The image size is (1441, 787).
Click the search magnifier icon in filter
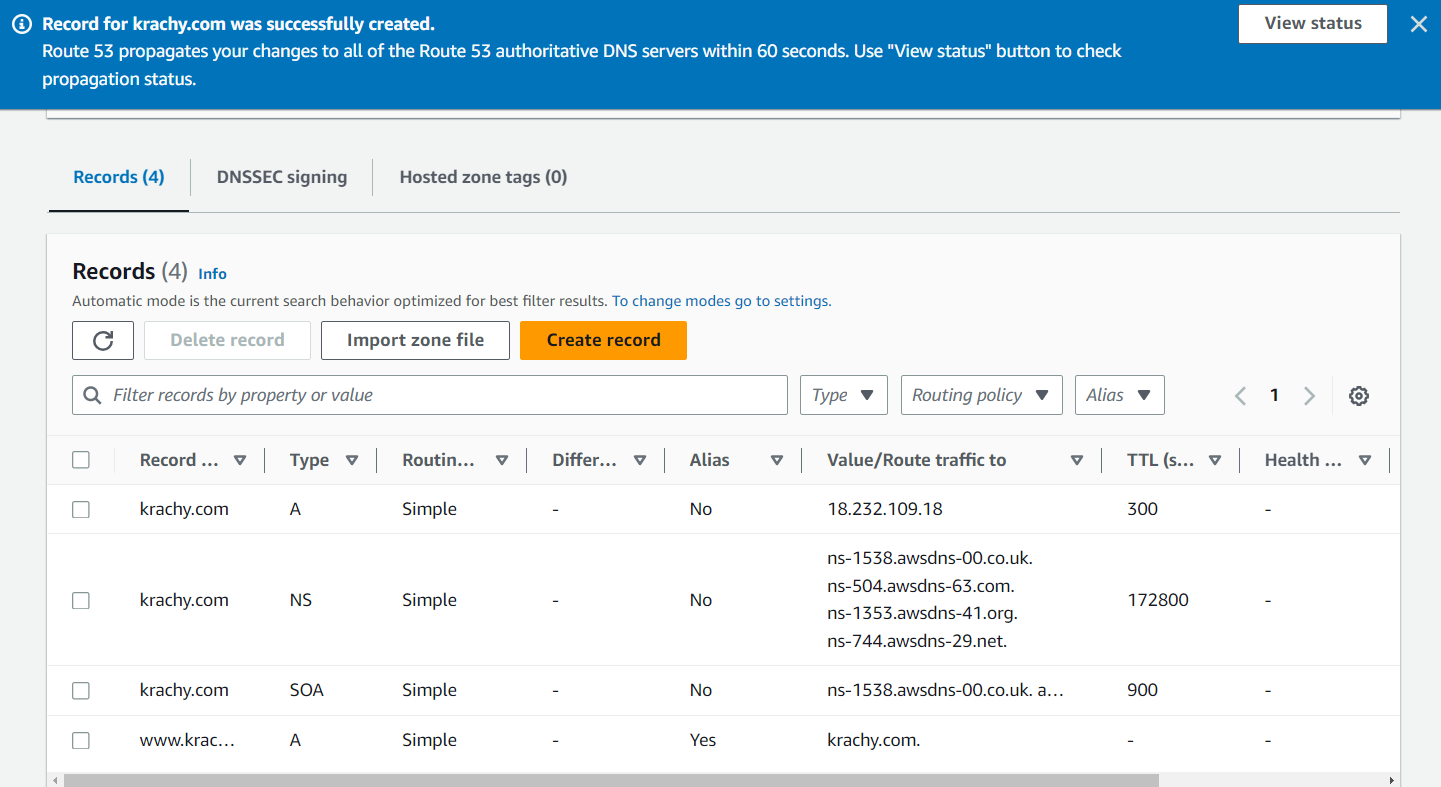[x=93, y=395]
